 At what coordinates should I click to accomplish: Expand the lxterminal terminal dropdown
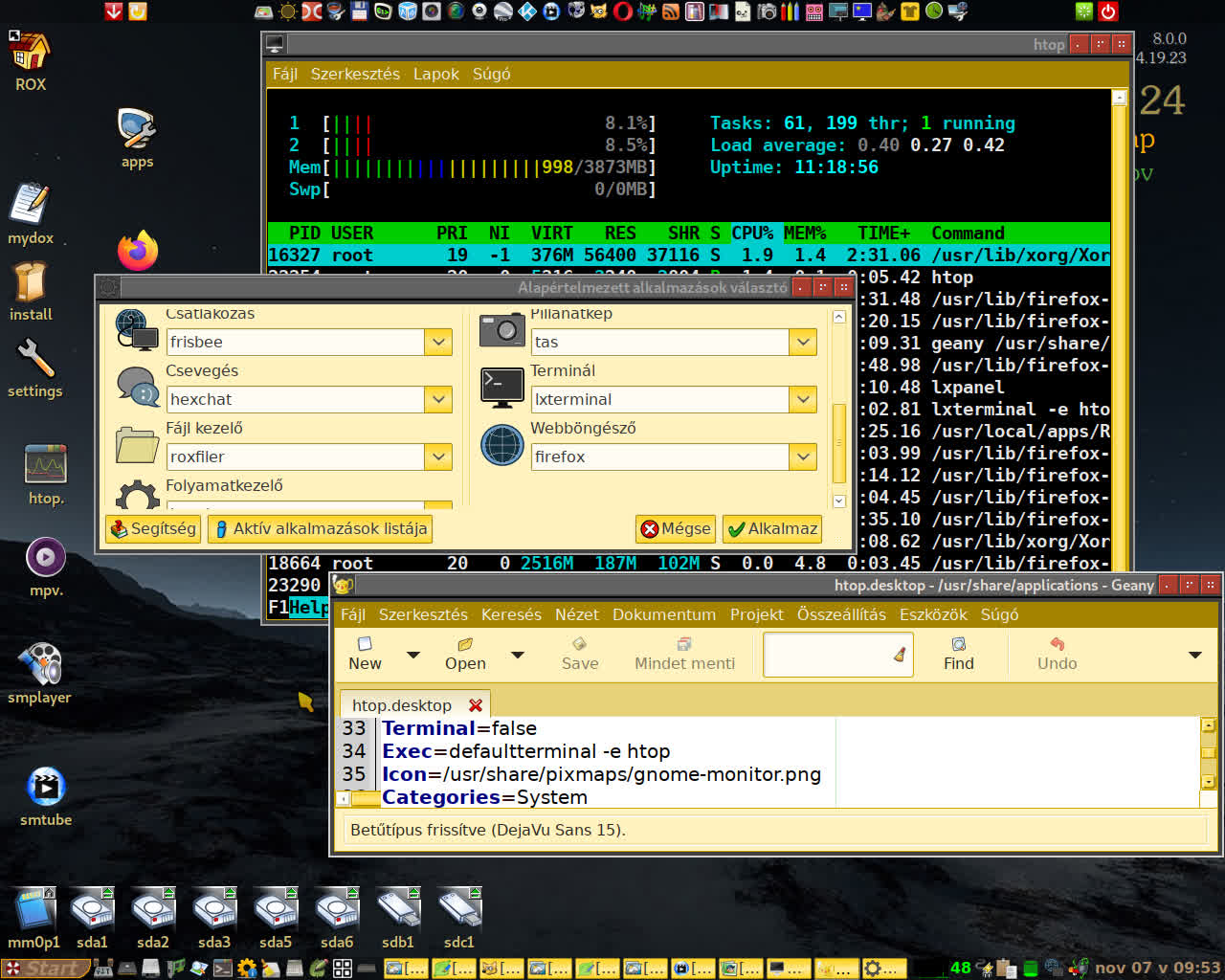(803, 399)
